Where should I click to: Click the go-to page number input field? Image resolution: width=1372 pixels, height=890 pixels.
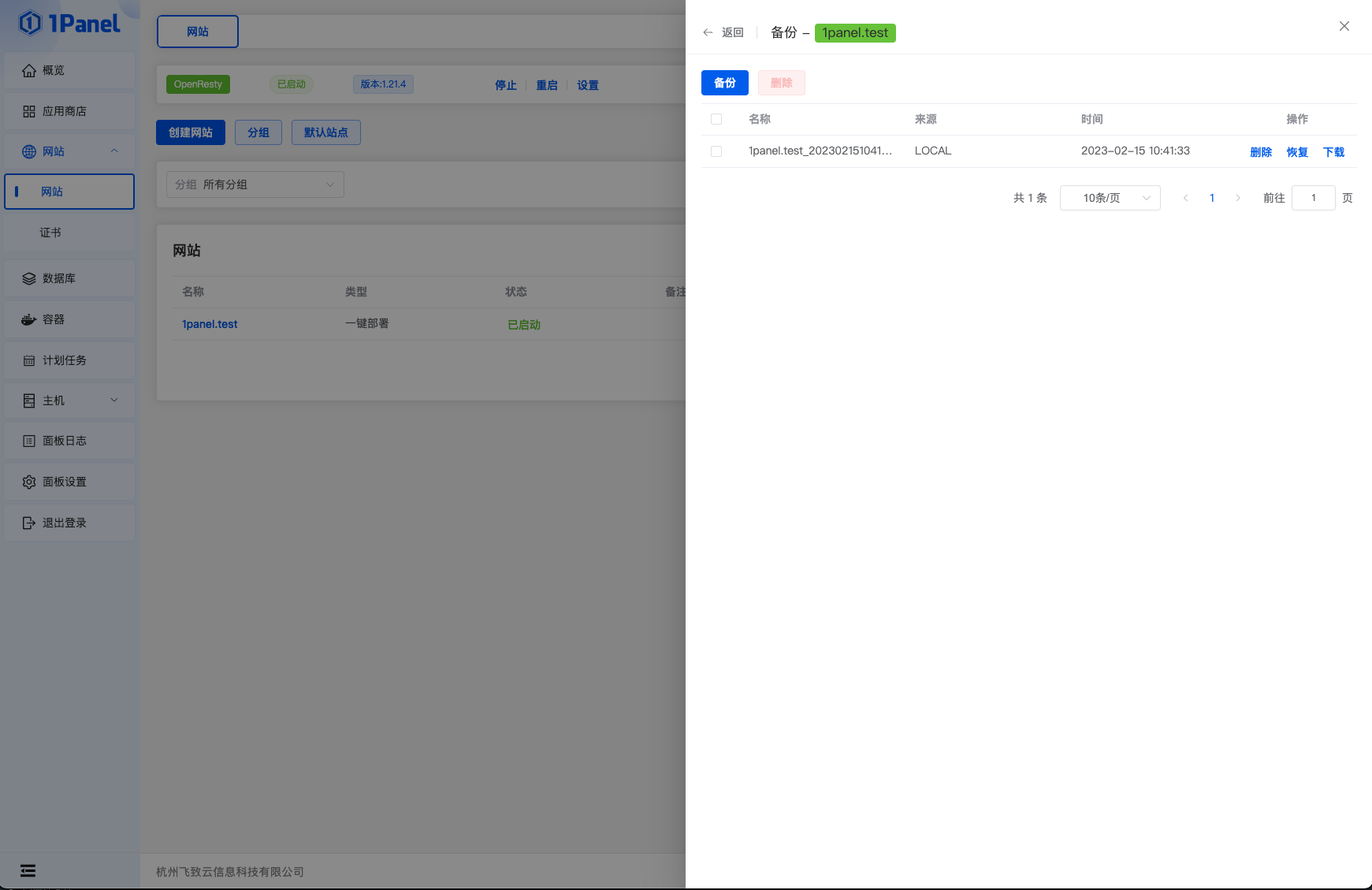tap(1313, 198)
